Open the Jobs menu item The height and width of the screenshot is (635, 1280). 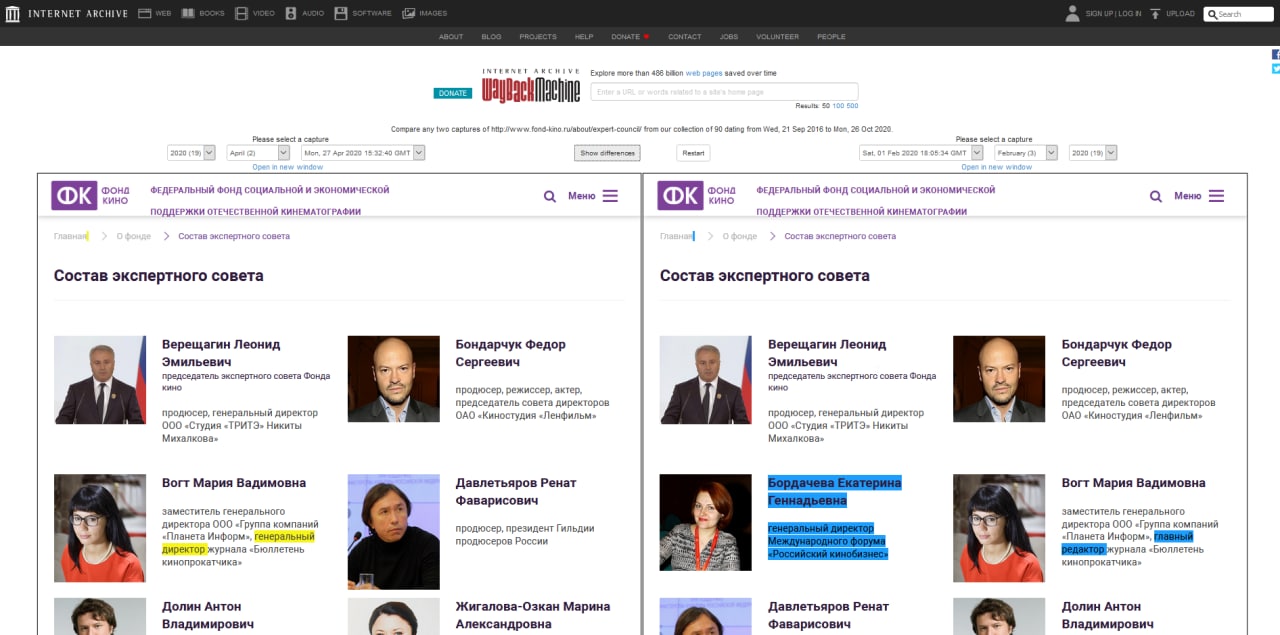tap(729, 37)
